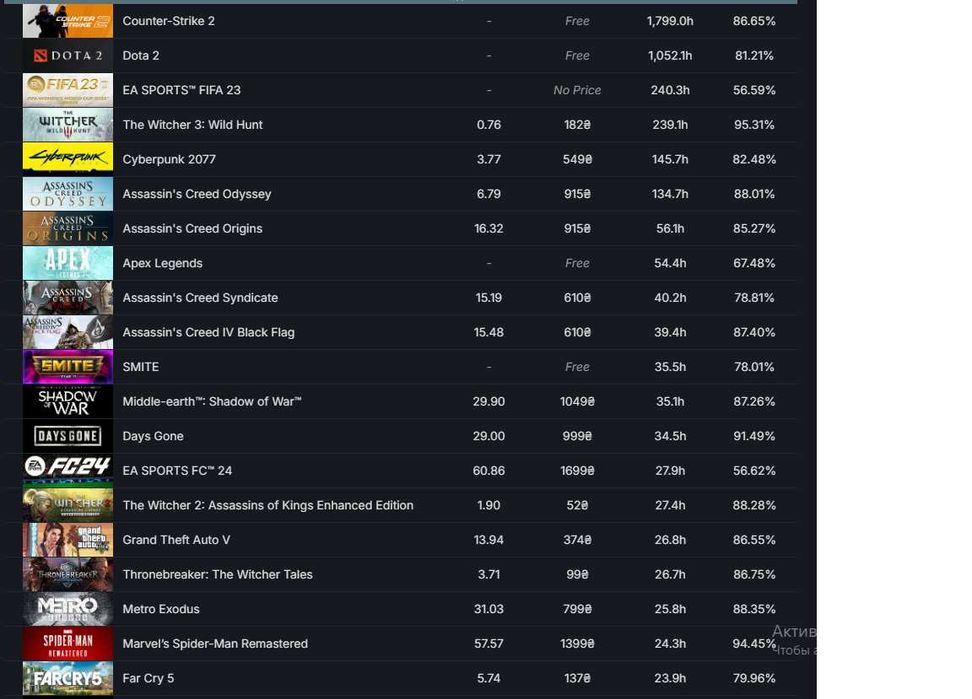The width and height of the screenshot is (972, 699).
Task: Click the 94.45% rating for Spider-Man
Action: tap(754, 644)
